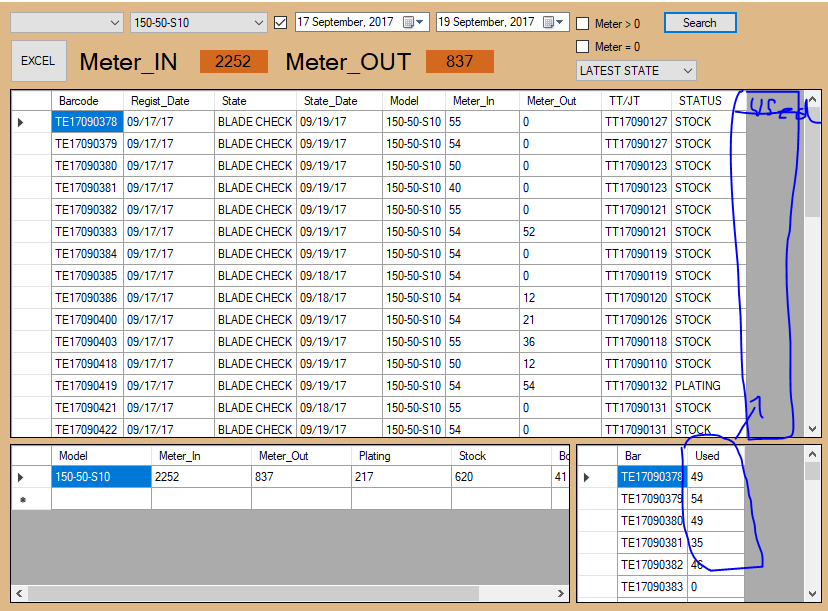Select barcode cell TE17090418
Screen dimensions: 828x611
click(88, 364)
